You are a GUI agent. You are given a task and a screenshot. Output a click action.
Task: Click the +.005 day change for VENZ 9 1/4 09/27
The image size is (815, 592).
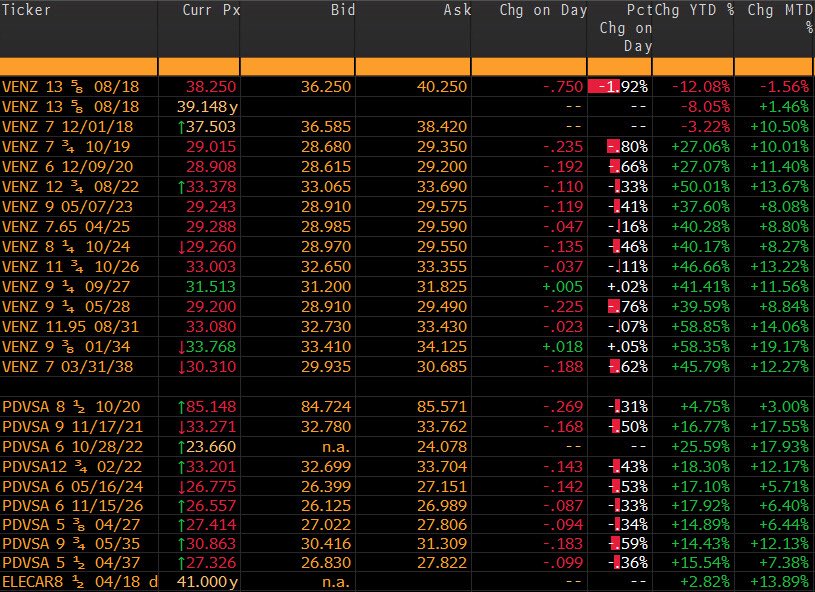tap(563, 287)
